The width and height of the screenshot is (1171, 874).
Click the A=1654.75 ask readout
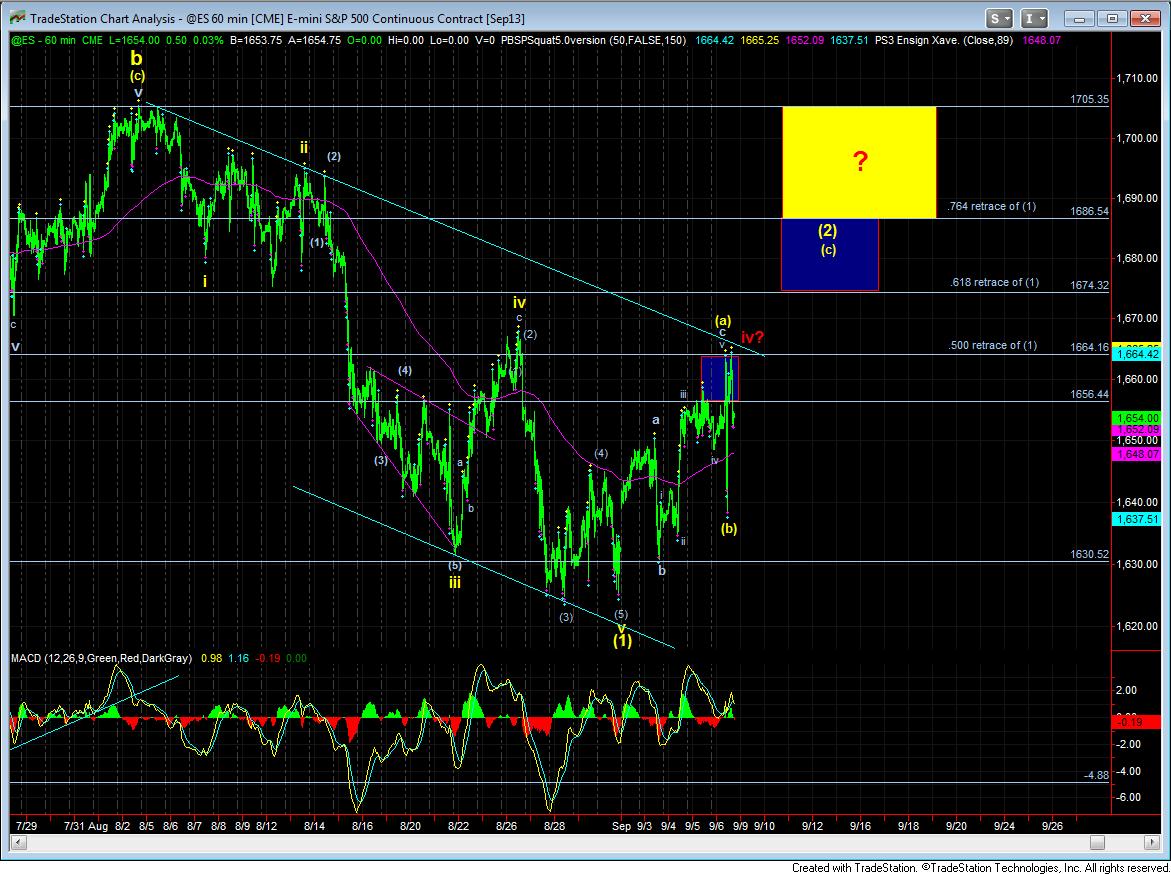pos(314,40)
